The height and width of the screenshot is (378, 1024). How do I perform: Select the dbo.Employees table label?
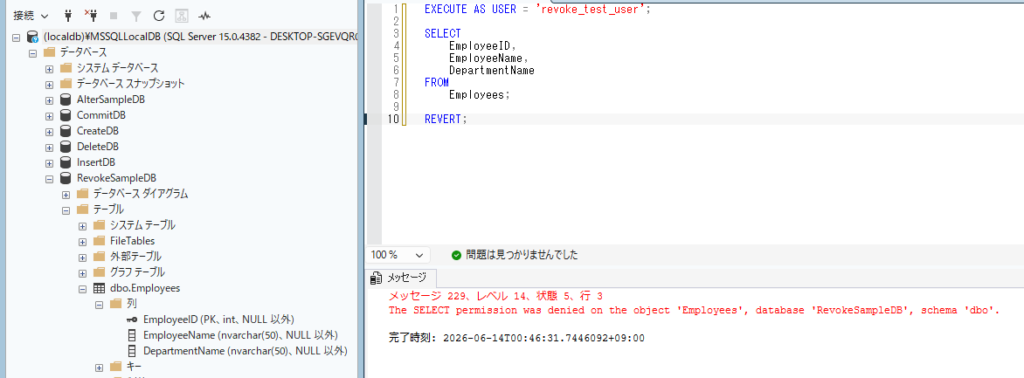[145, 288]
